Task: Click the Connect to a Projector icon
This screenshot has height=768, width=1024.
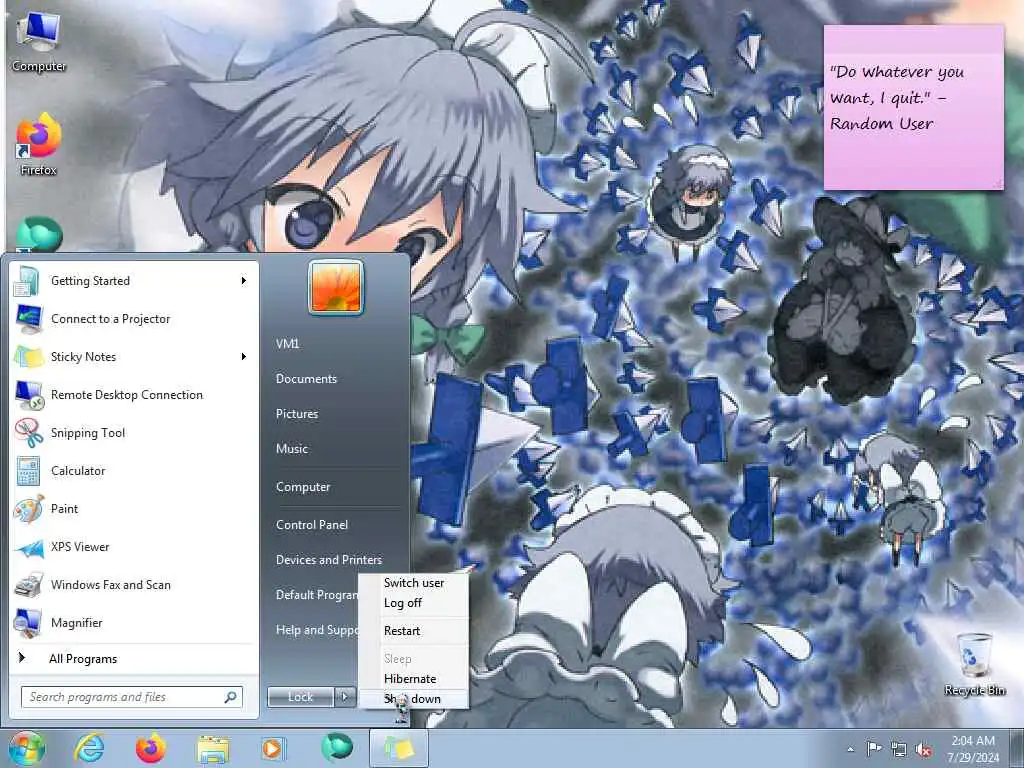Action: point(28,319)
